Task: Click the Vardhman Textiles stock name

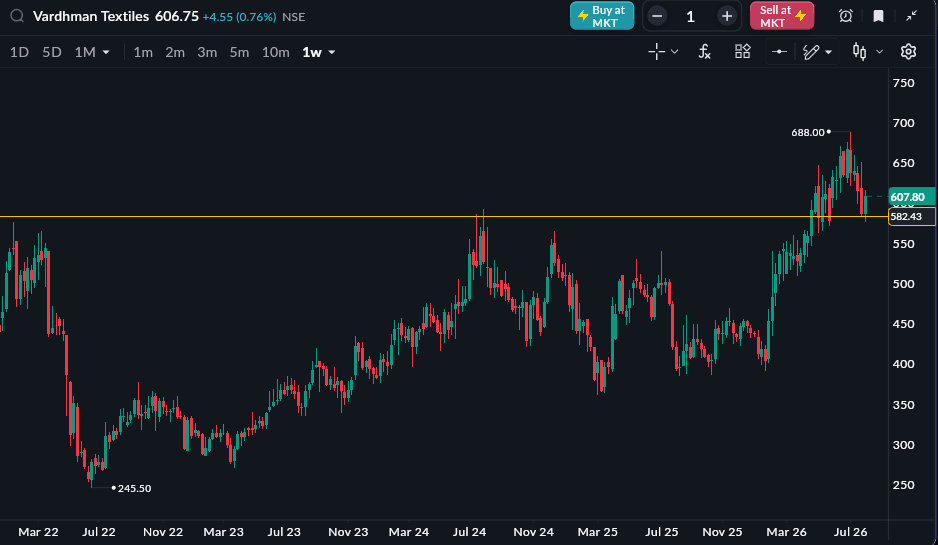Action: tap(91, 16)
